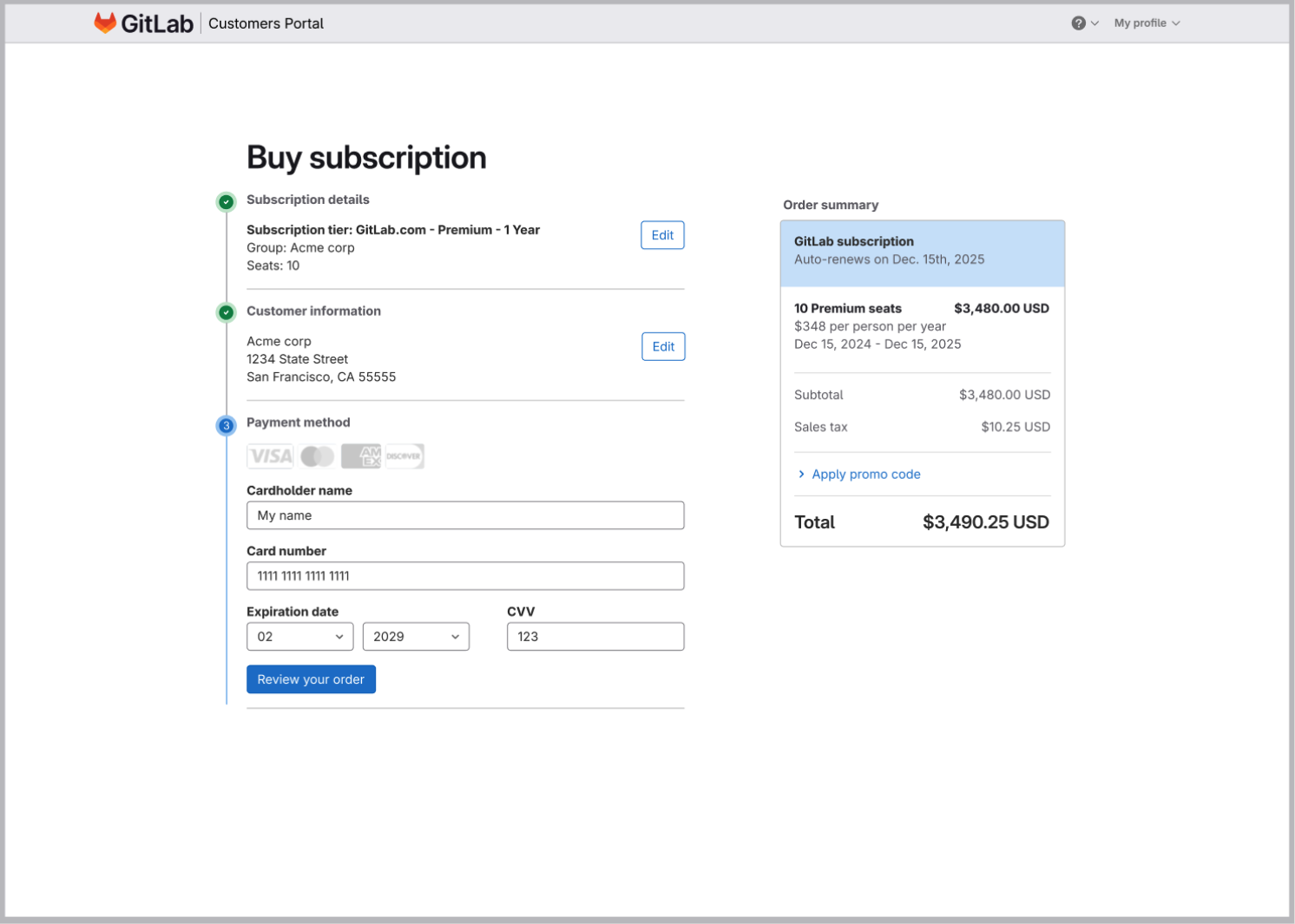Viewport: 1295px width, 924px height.
Task: Edit the subscription details
Action: (662, 235)
